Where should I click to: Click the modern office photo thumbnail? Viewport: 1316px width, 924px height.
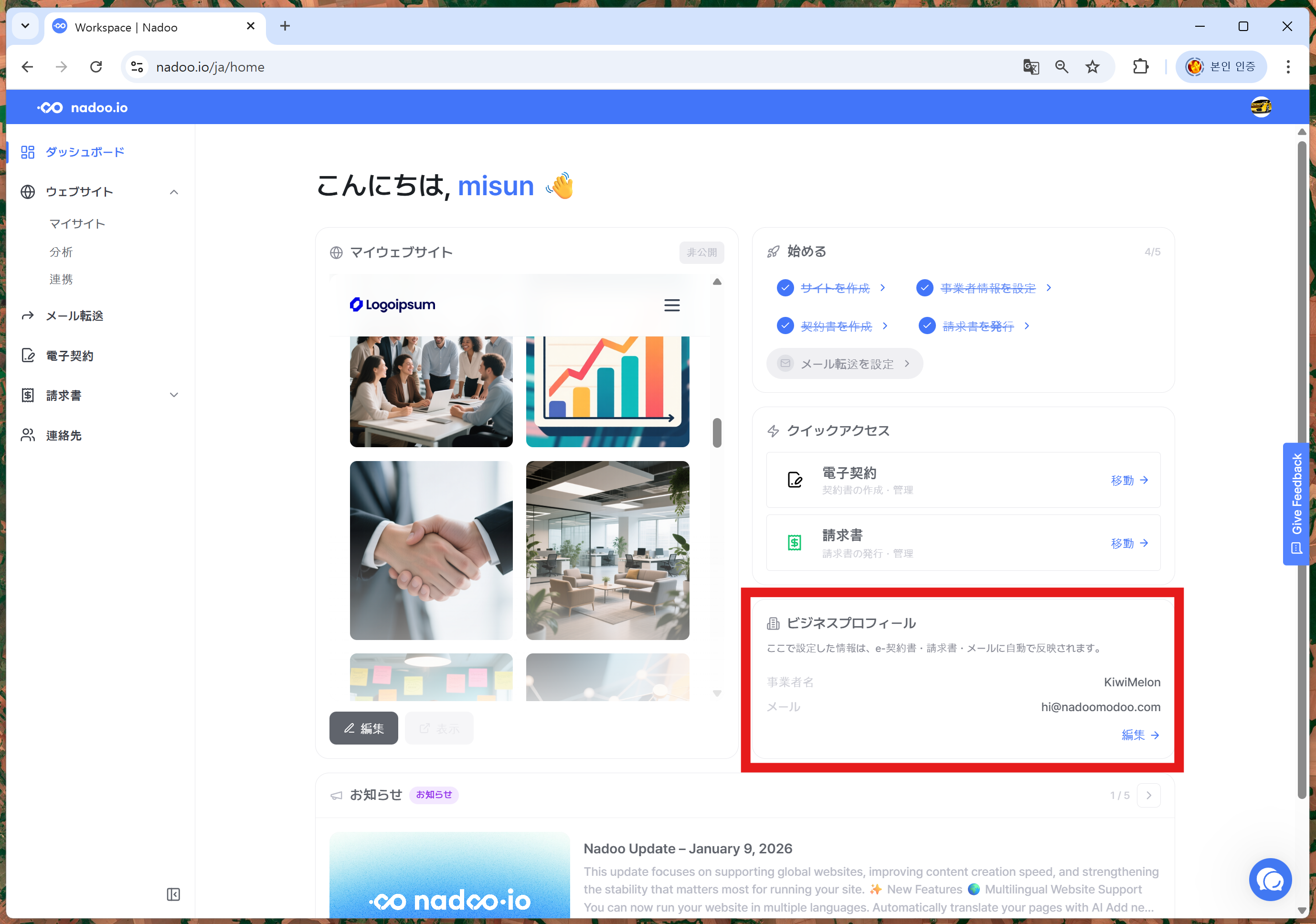click(x=607, y=550)
